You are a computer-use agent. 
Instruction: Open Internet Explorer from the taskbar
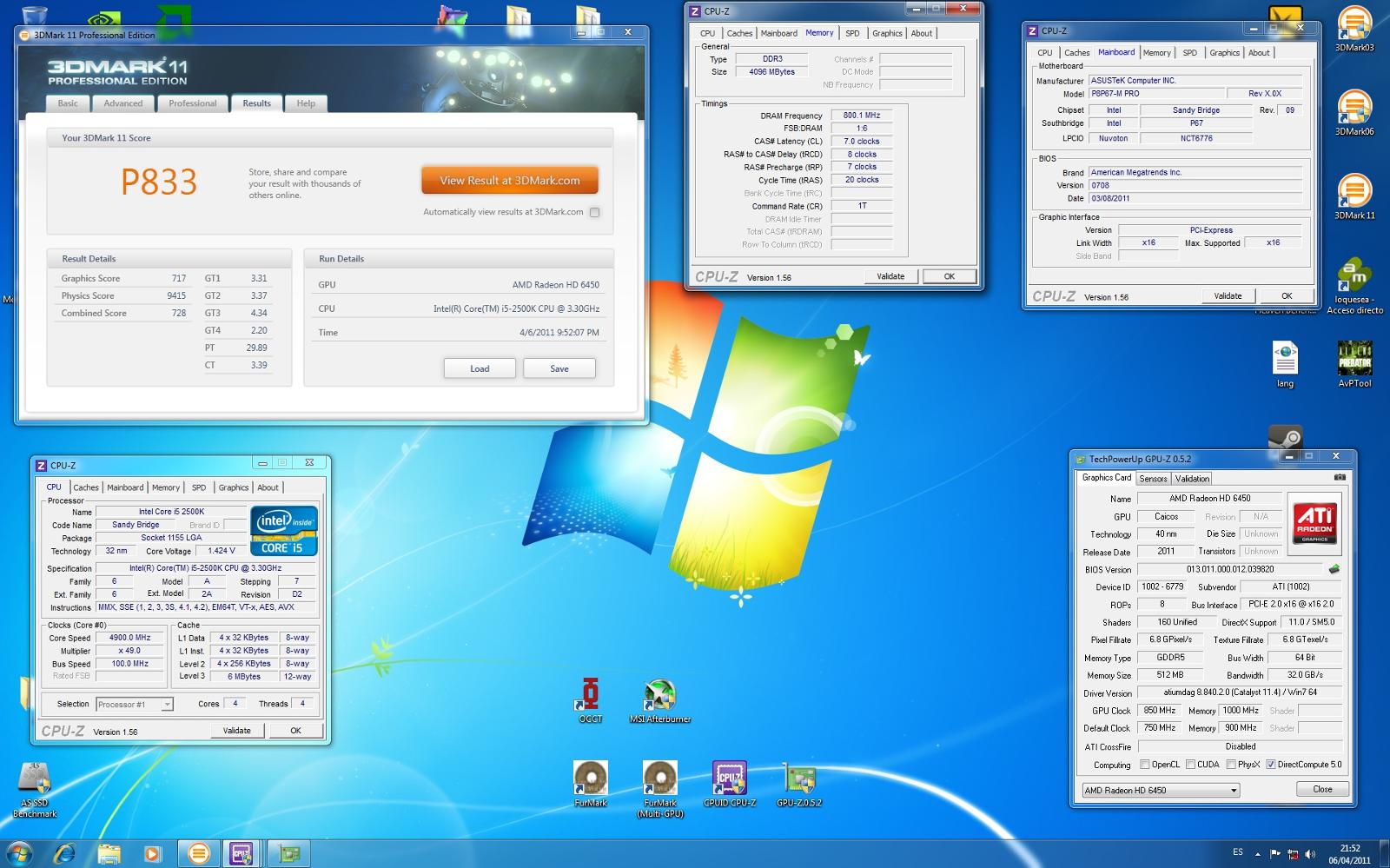[65, 853]
